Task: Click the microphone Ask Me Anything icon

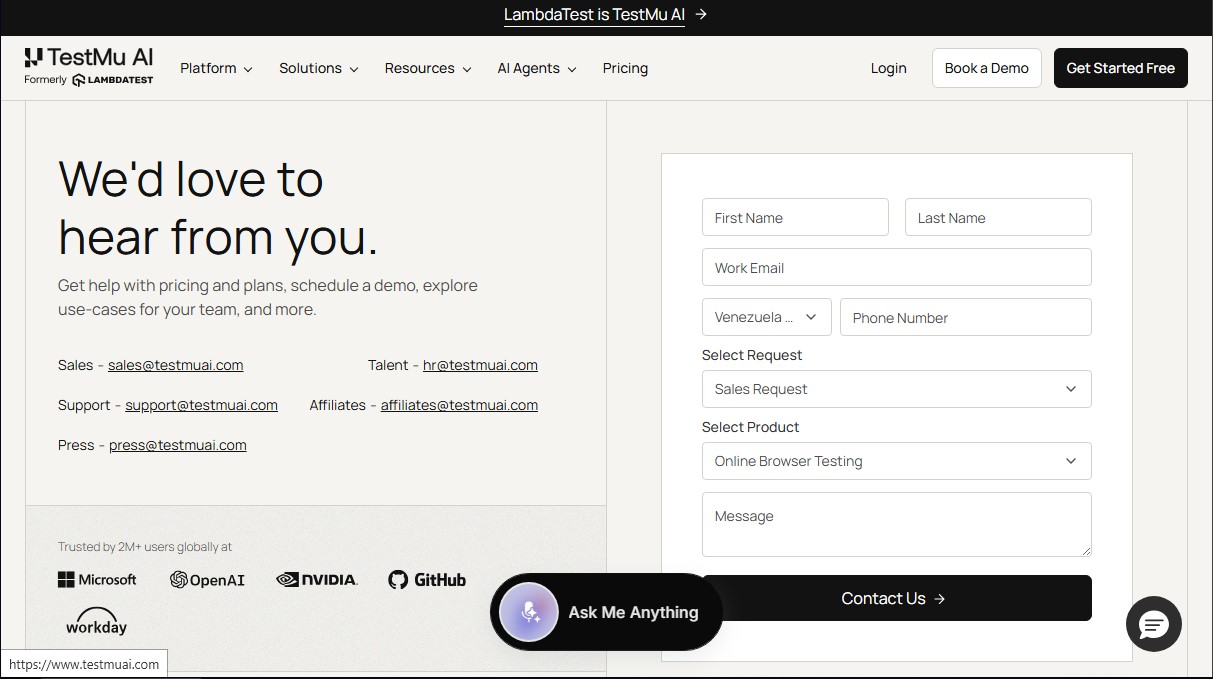Action: pyautogui.click(x=528, y=612)
